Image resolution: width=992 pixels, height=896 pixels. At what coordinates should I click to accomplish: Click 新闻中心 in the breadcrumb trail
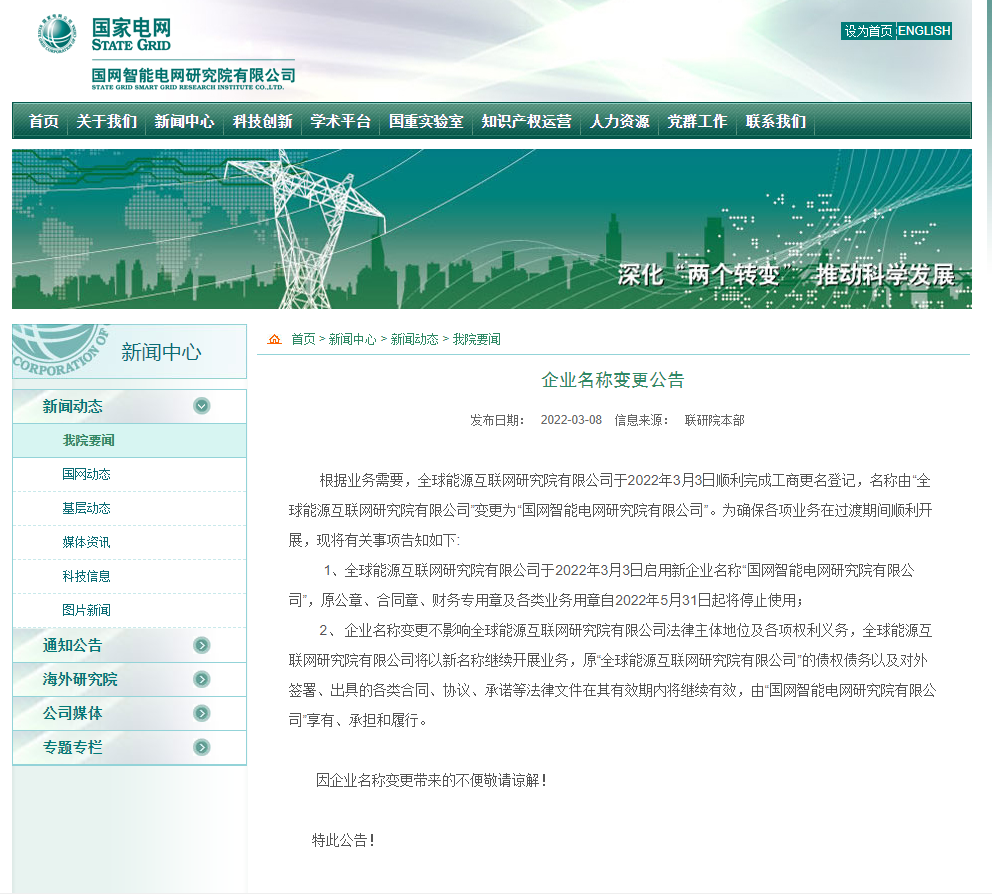352,339
